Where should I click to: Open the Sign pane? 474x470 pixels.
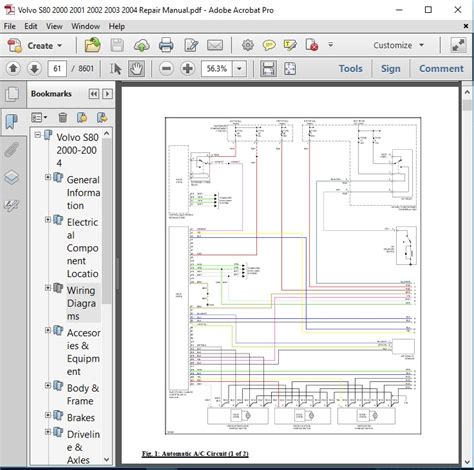tap(391, 69)
